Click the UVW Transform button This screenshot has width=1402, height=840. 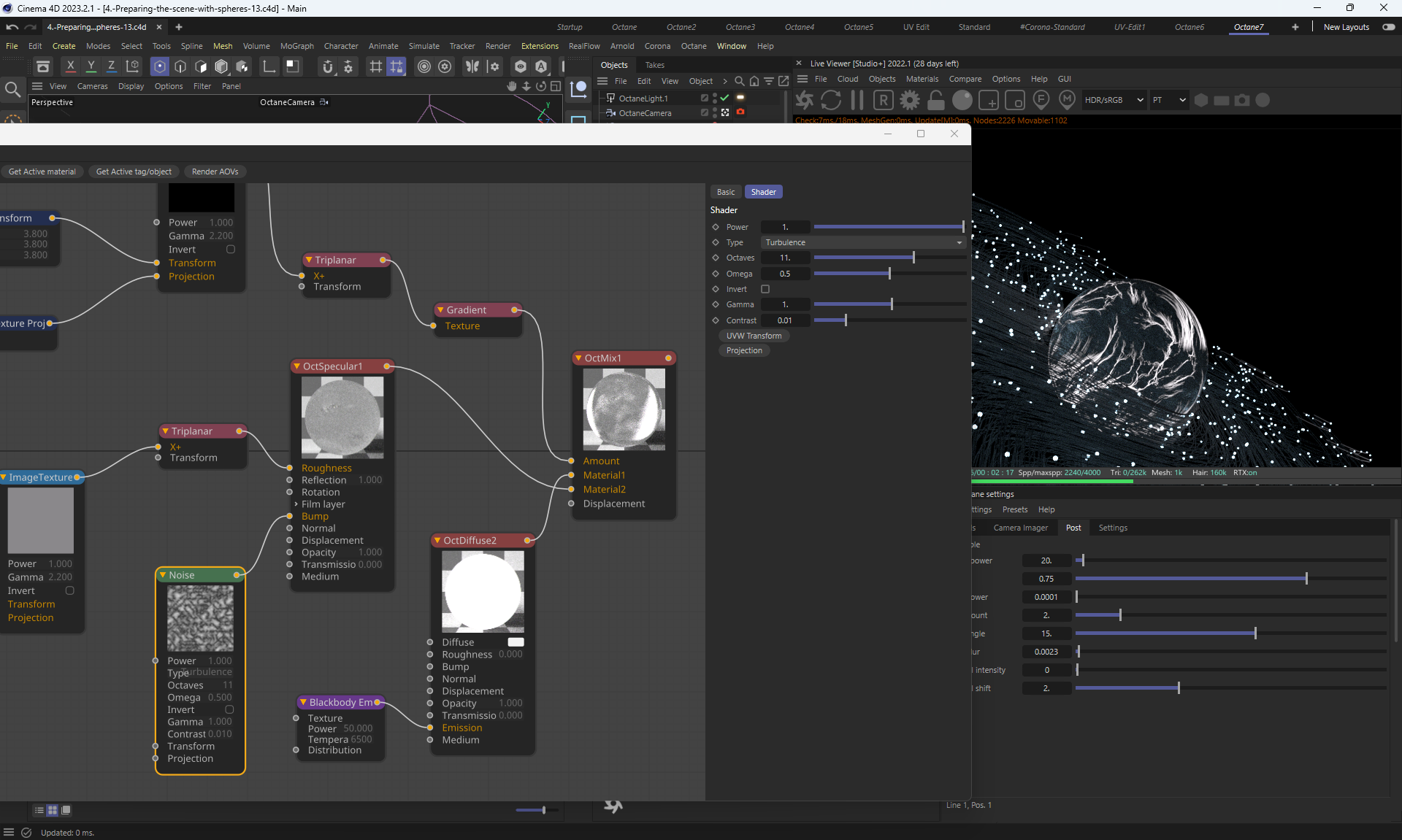click(x=754, y=336)
